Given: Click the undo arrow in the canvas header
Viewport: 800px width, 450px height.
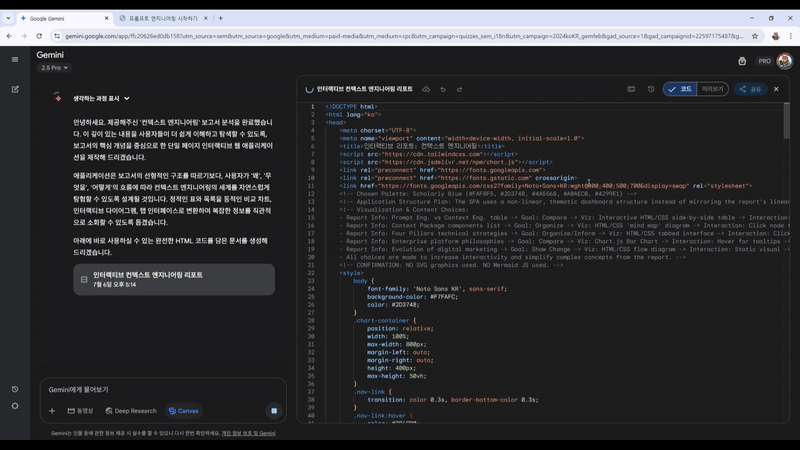Looking at the screenshot, I should 443,89.
